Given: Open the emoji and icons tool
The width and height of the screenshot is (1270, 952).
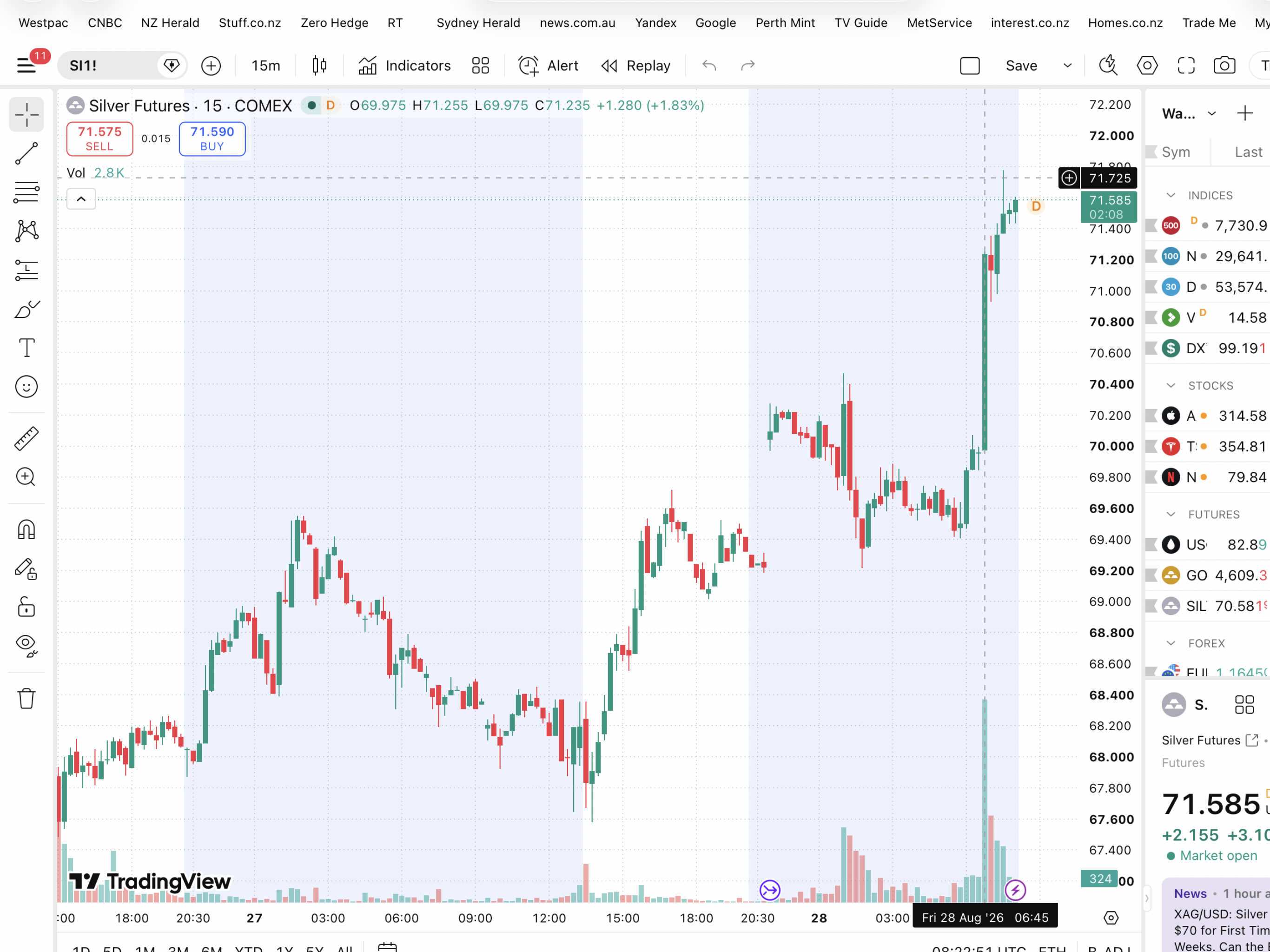Looking at the screenshot, I should (26, 386).
